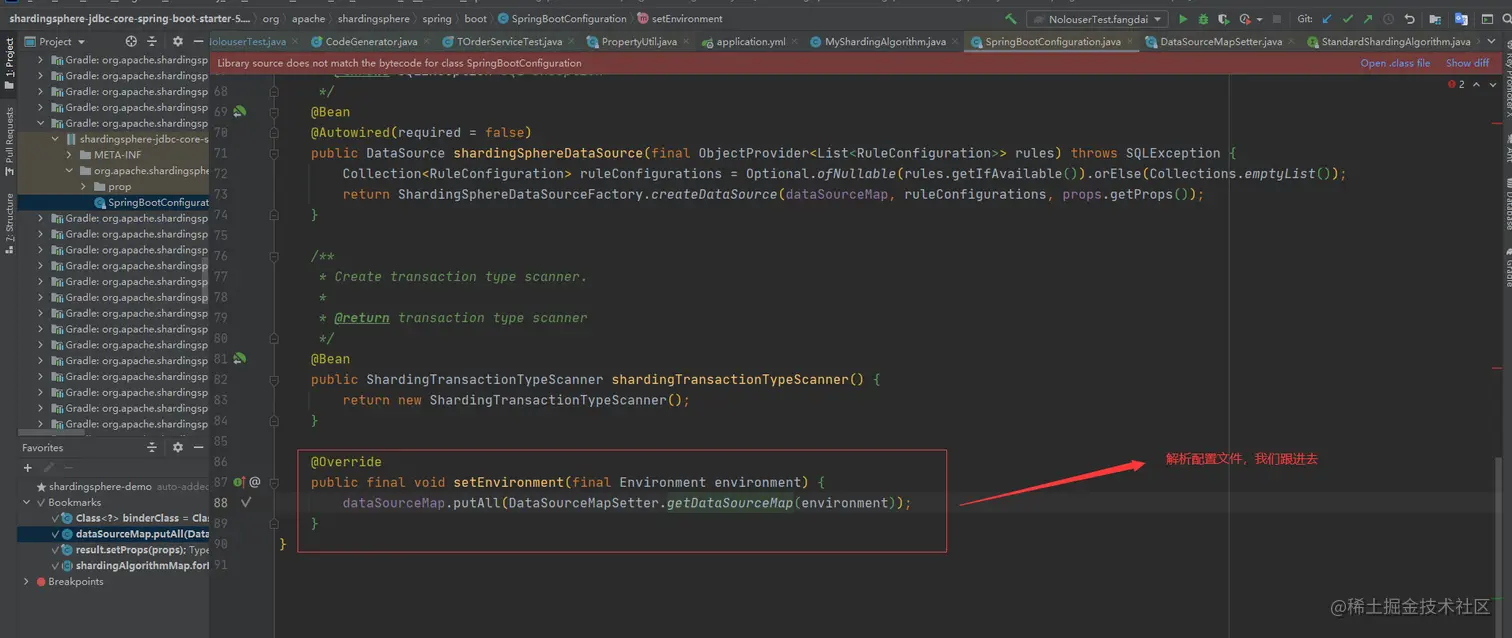This screenshot has width=1512, height=638.
Task: Collapse the Bookmarks node in Favorites
Action: [27, 502]
